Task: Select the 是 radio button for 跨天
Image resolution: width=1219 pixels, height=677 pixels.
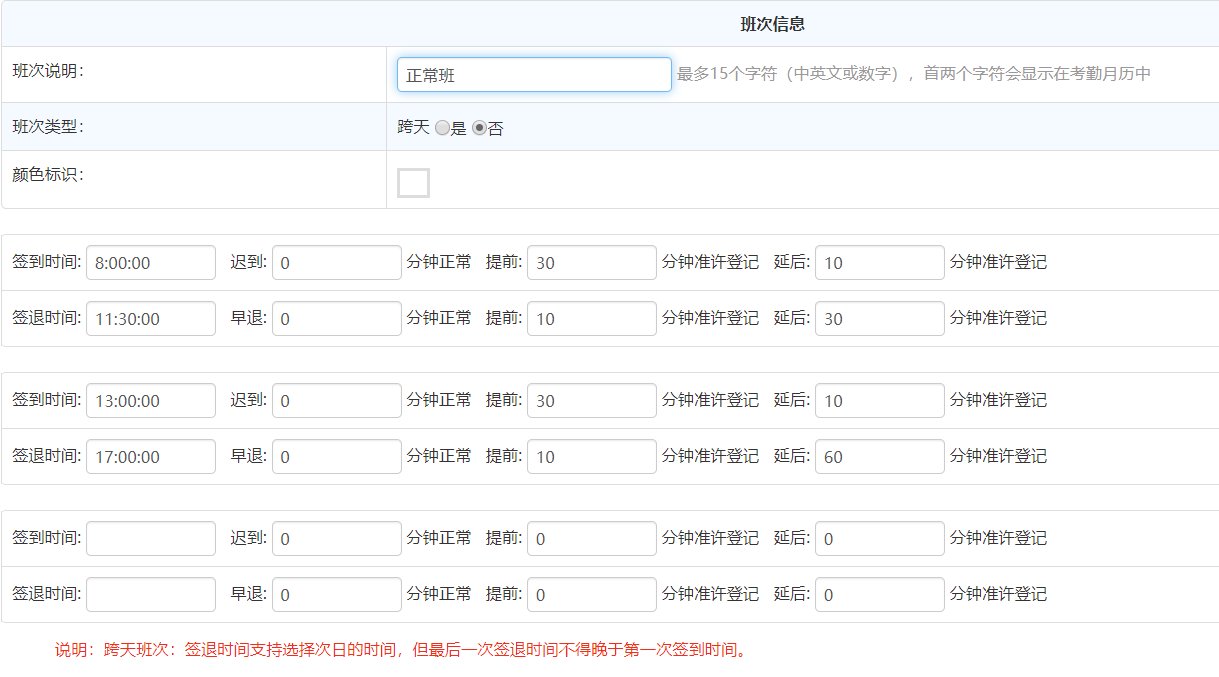Action: pyautogui.click(x=442, y=128)
